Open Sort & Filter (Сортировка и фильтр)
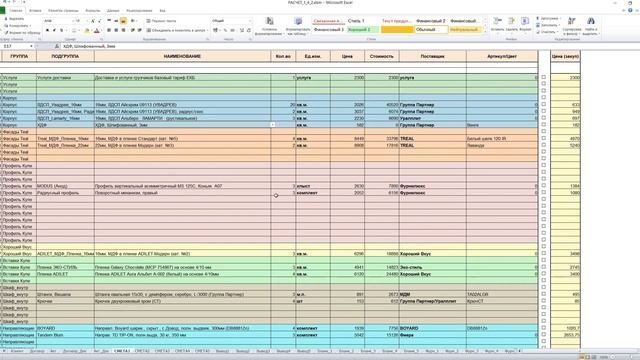This screenshot has height=360, width=640. click(x=571, y=26)
